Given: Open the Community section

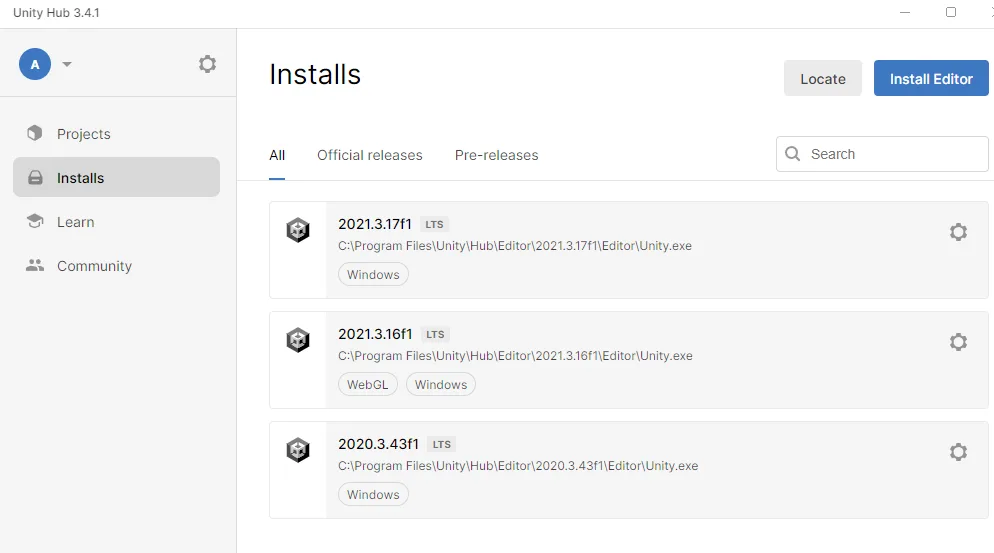Looking at the screenshot, I should pyautogui.click(x=117, y=266).
